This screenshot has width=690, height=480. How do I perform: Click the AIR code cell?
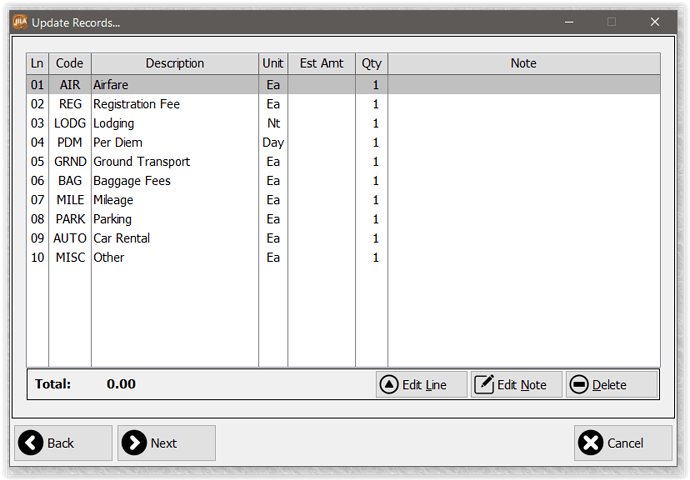[x=70, y=84]
